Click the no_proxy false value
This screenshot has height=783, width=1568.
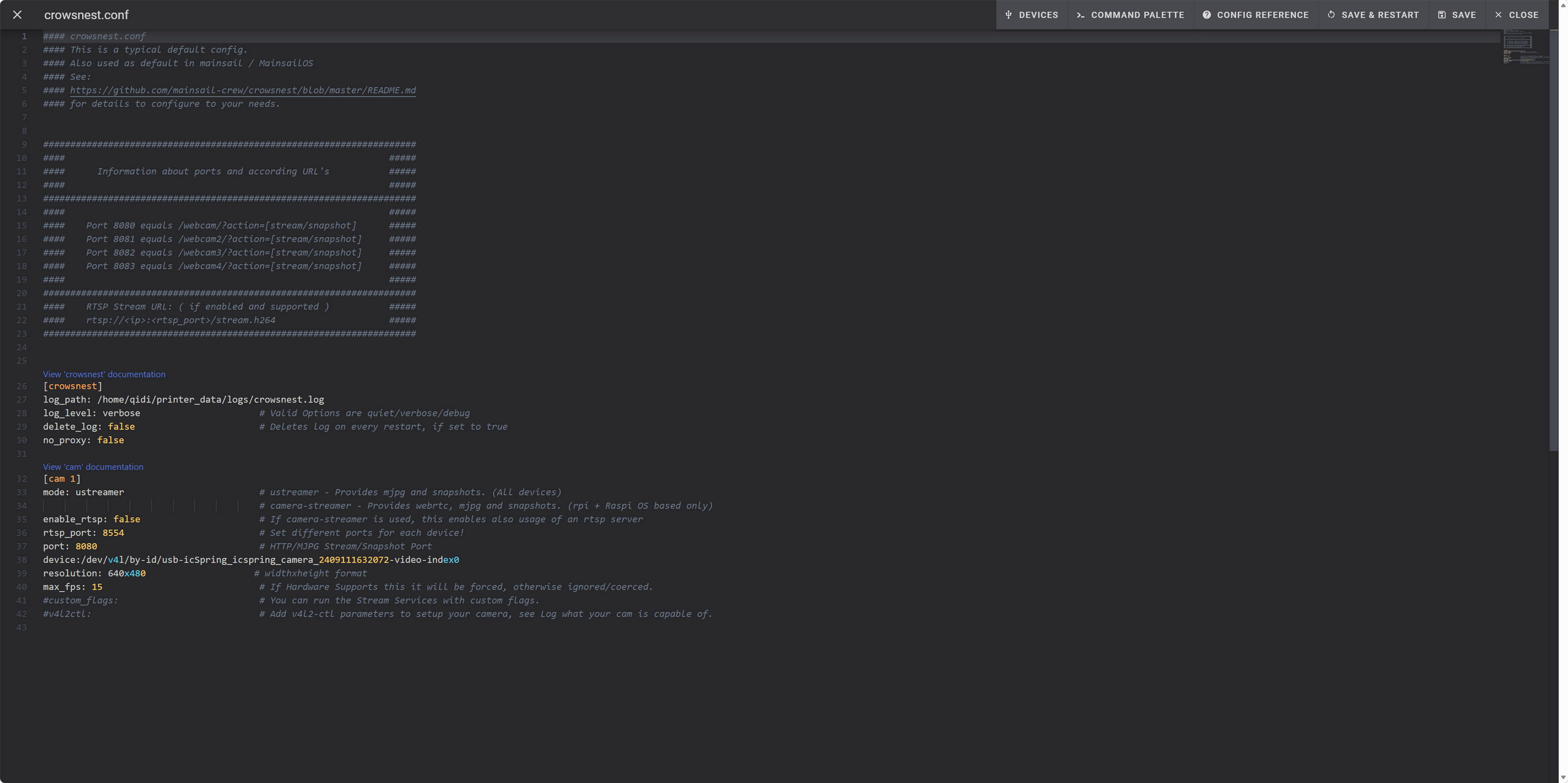point(110,440)
